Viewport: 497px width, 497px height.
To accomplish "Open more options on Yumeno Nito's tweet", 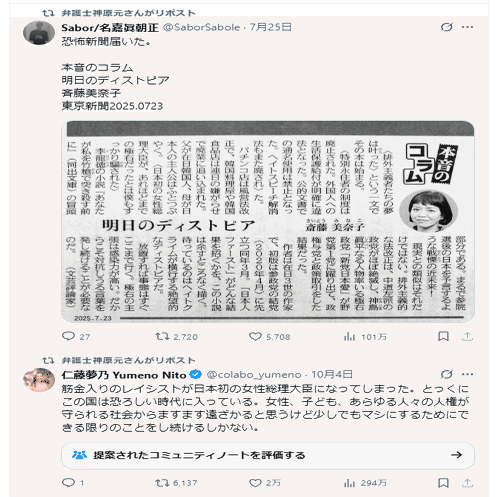I will pos(467,374).
